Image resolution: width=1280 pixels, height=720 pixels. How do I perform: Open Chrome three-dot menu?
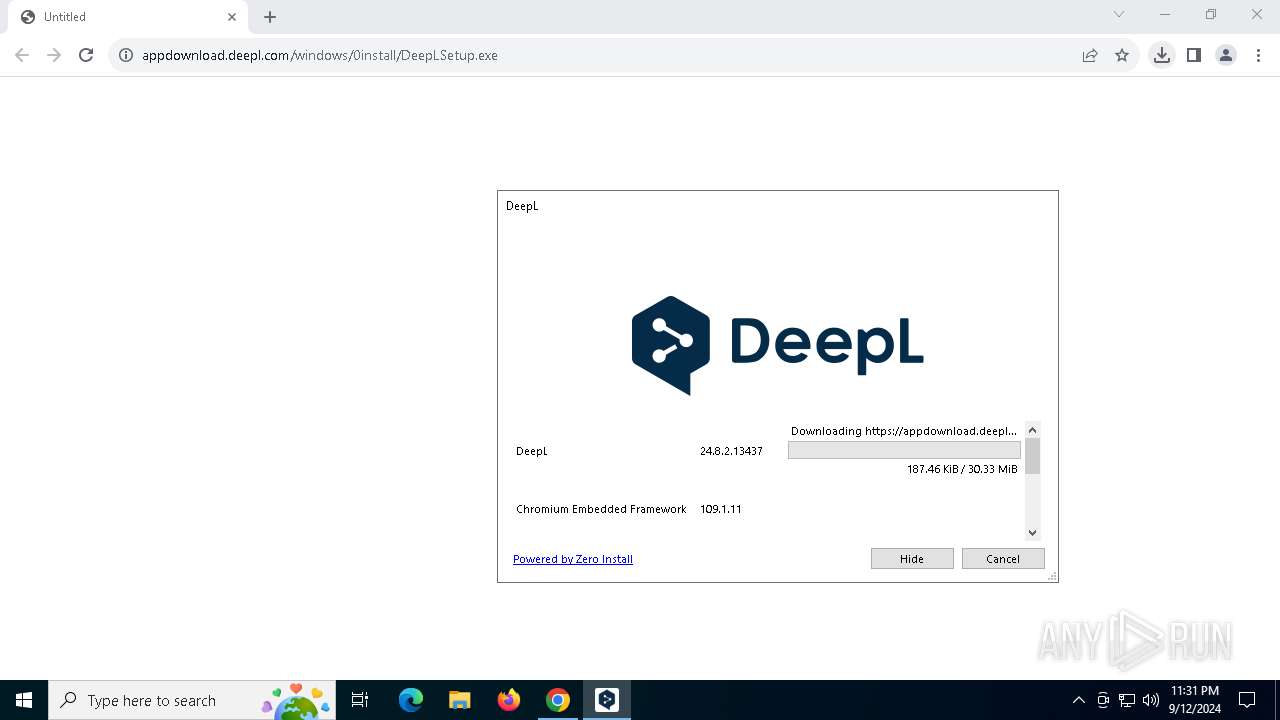[1258, 55]
